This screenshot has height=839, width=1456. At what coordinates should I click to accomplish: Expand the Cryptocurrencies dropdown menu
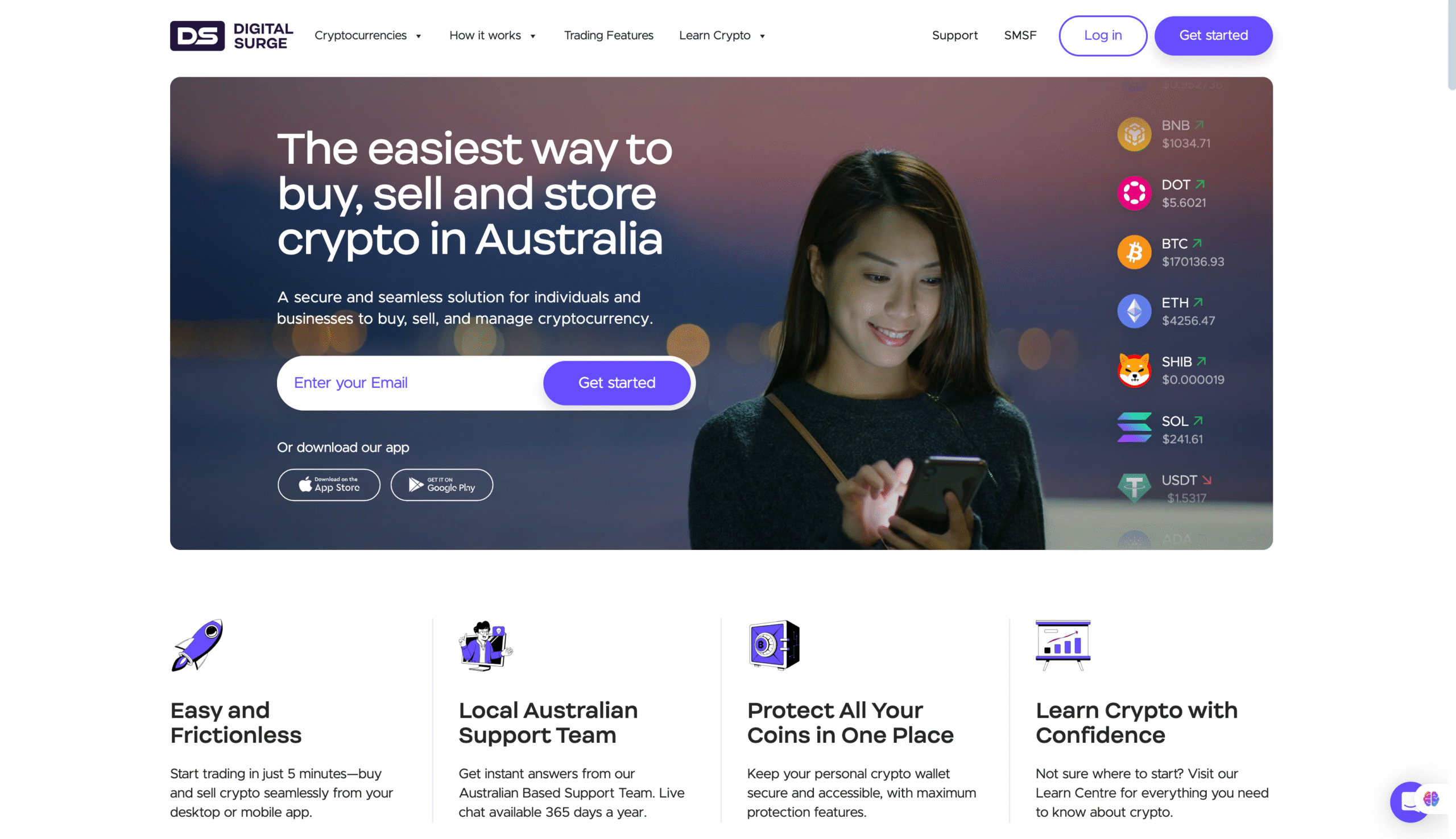pos(367,36)
